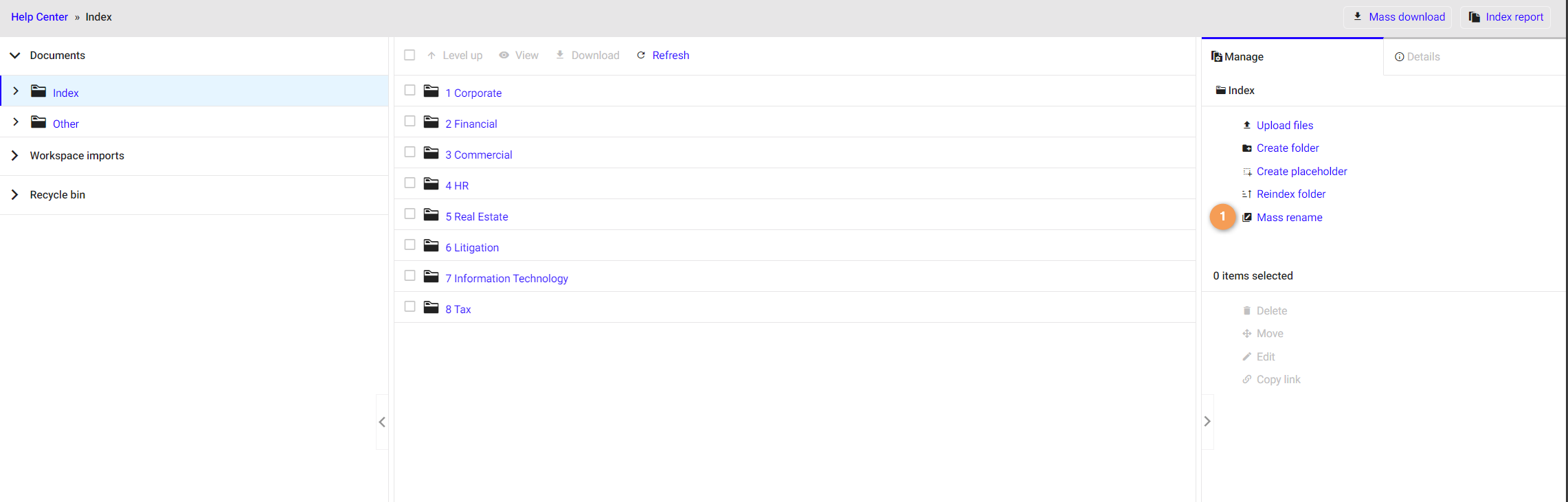Screen dimensions: 1568x502
Task: Click the Upload files arrow icon
Action: [x=1246, y=125]
